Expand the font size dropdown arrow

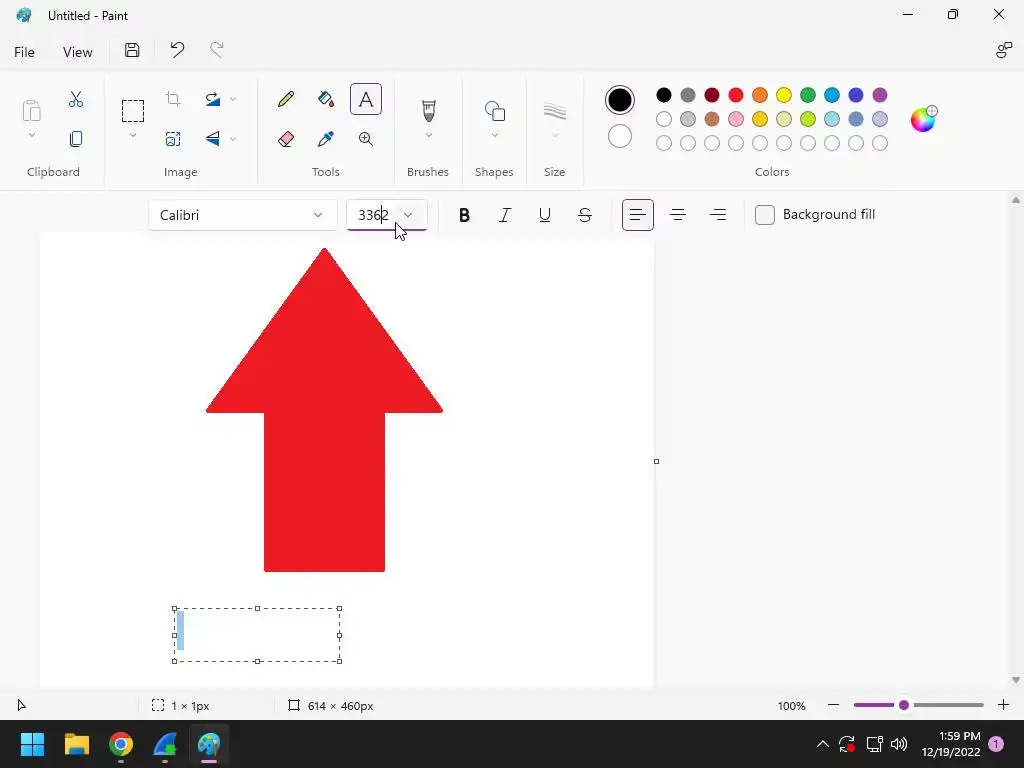[408, 215]
